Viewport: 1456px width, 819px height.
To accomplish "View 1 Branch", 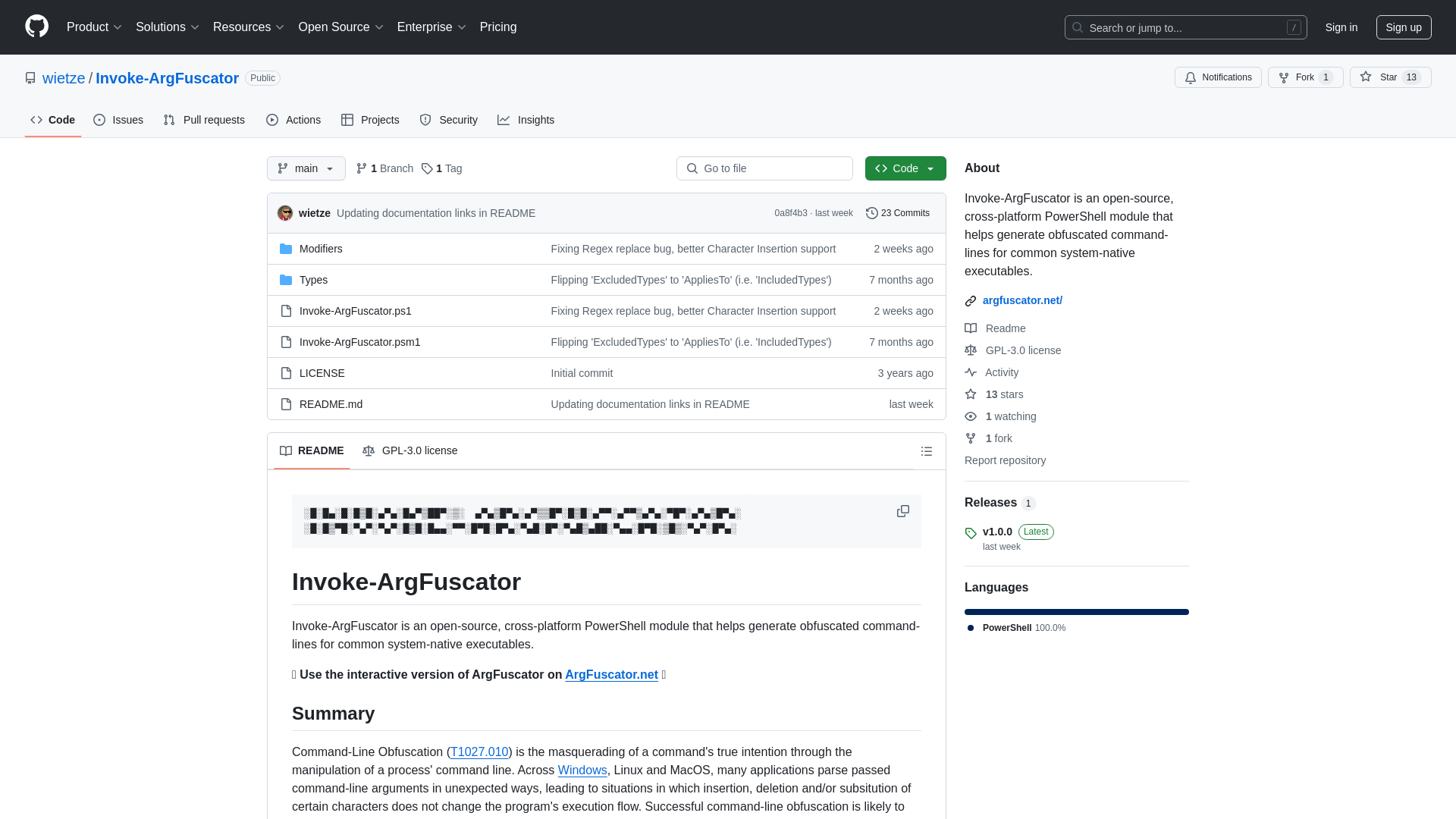I will 384,168.
